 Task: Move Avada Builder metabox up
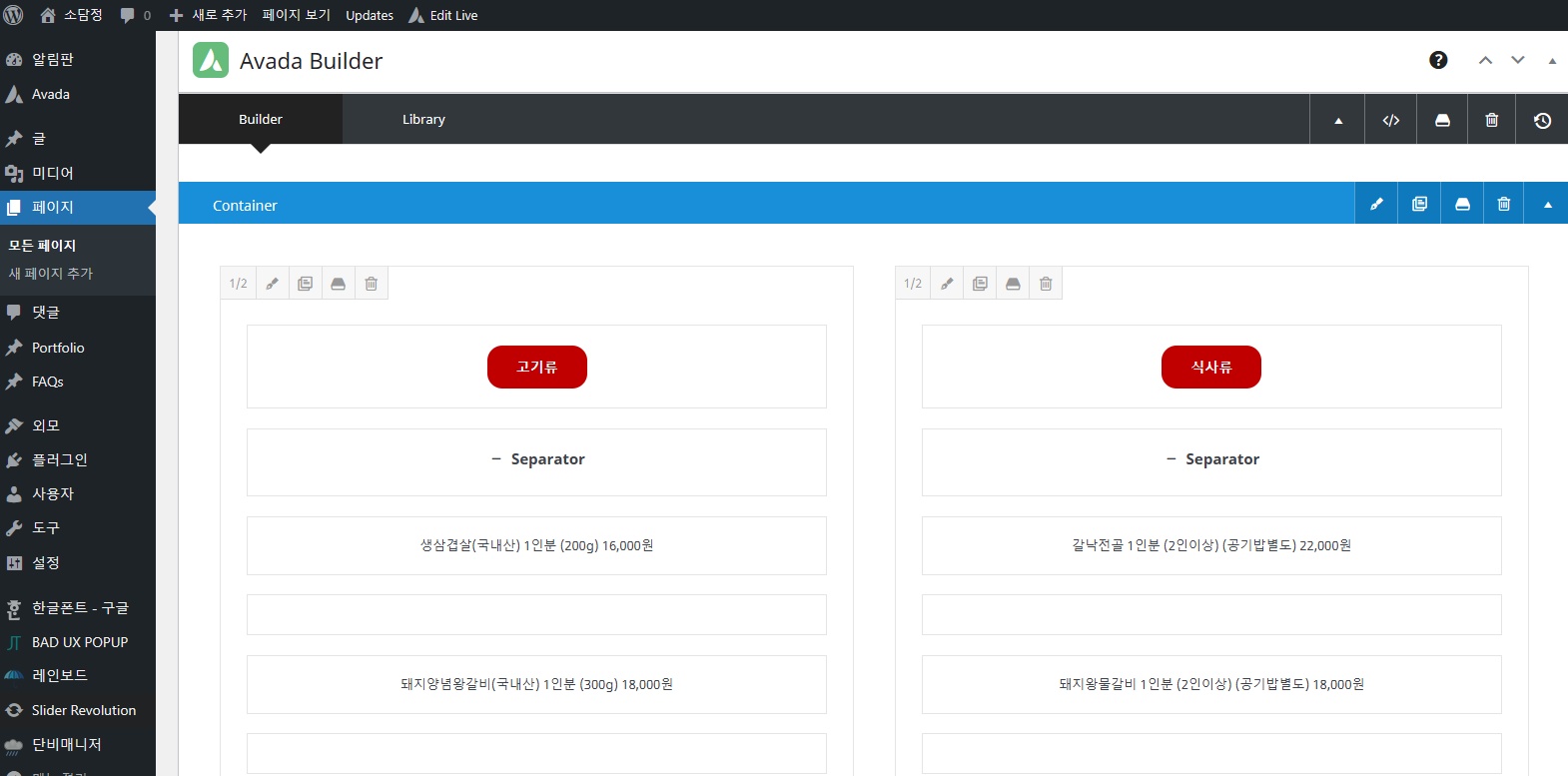tap(1485, 60)
